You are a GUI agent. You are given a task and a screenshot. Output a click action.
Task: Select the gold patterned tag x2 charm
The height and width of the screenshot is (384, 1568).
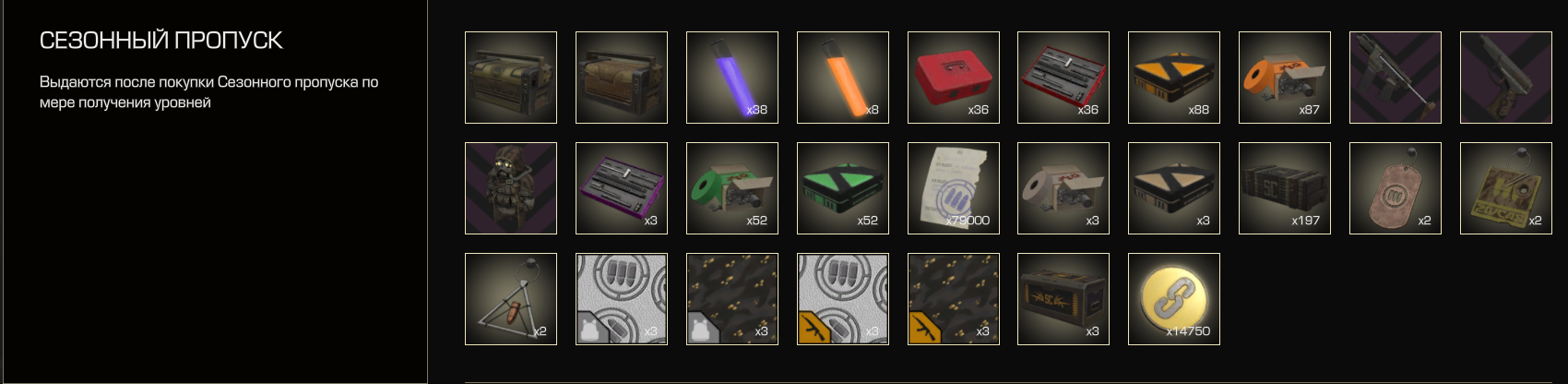click(1506, 188)
